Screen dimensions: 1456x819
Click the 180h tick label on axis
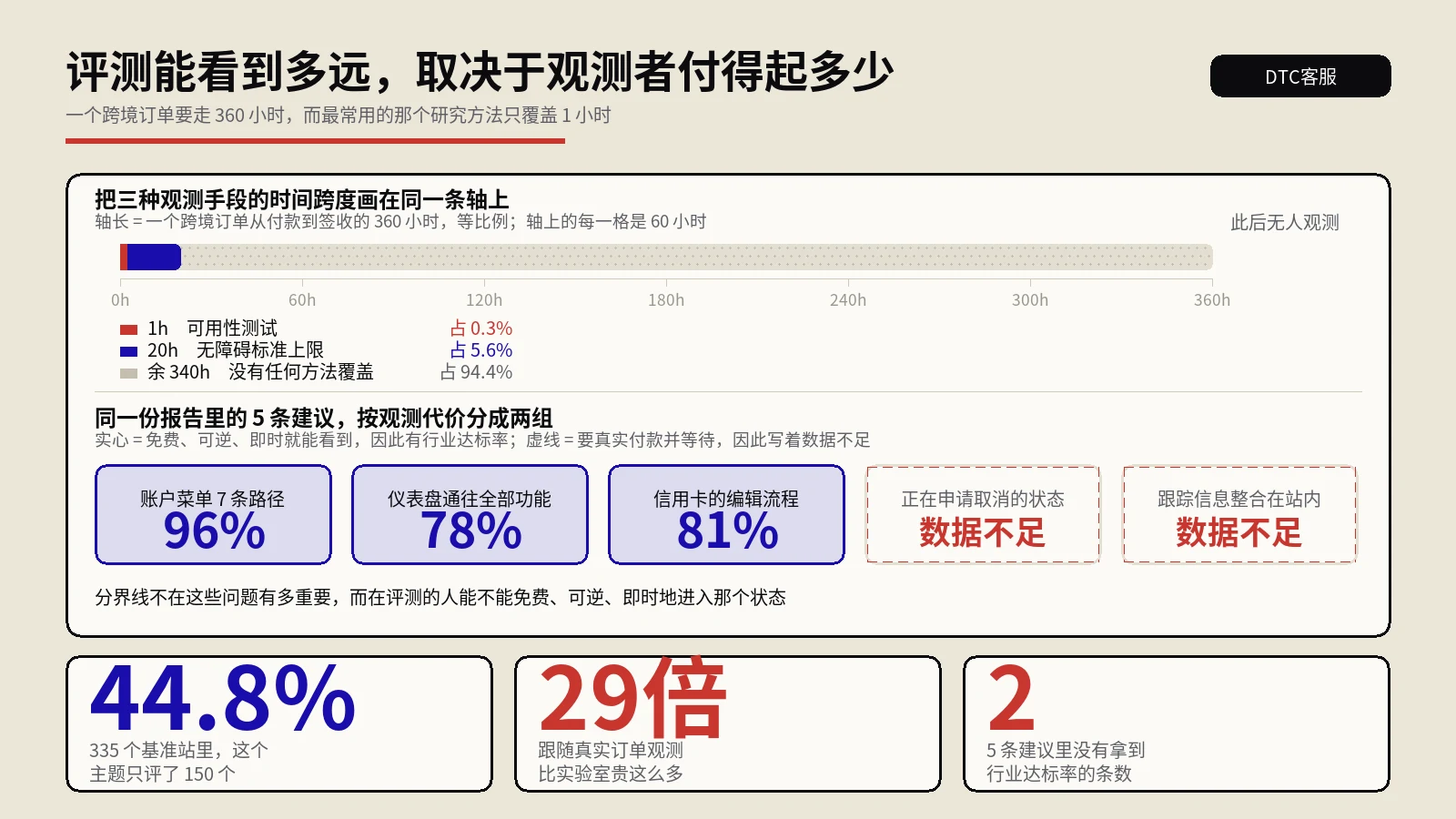tap(666, 300)
